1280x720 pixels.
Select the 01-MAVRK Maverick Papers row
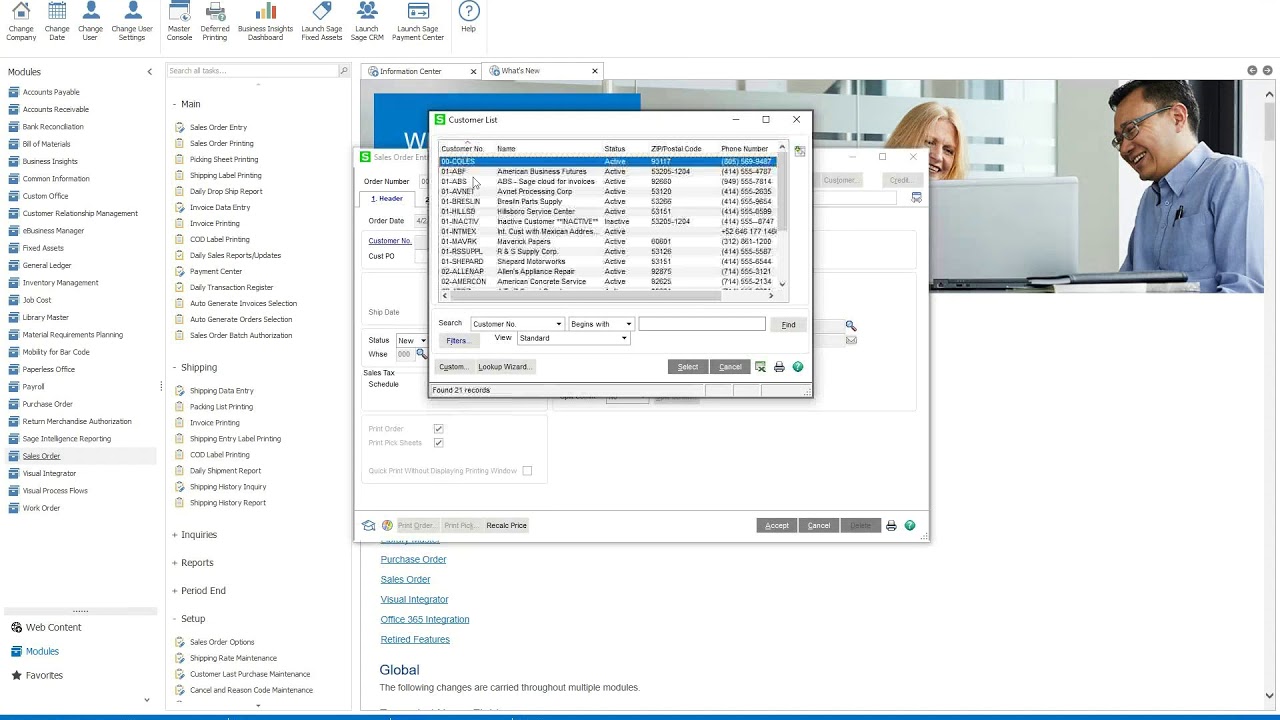coord(607,242)
